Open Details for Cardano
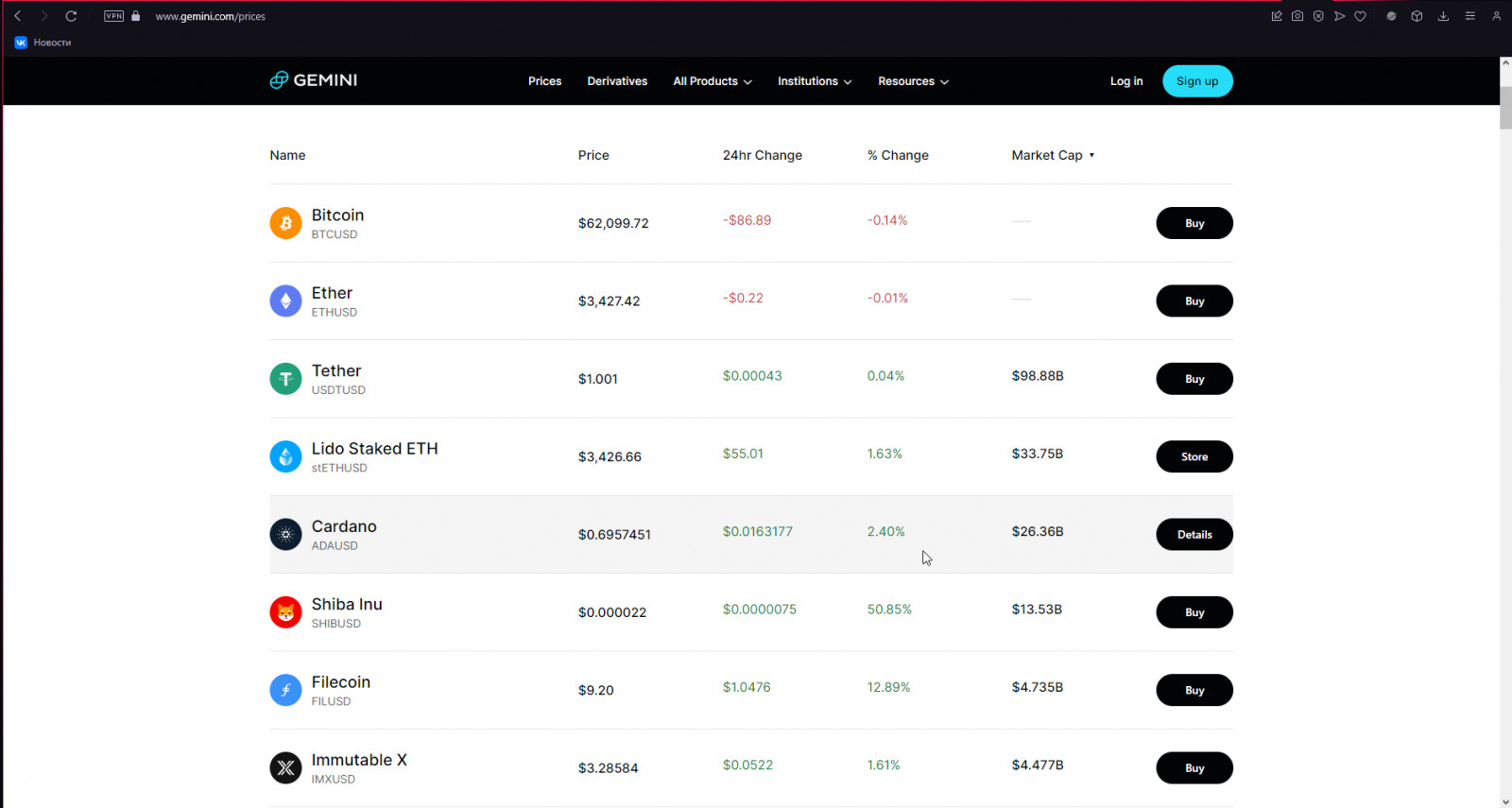The height and width of the screenshot is (808, 1512). click(1194, 534)
